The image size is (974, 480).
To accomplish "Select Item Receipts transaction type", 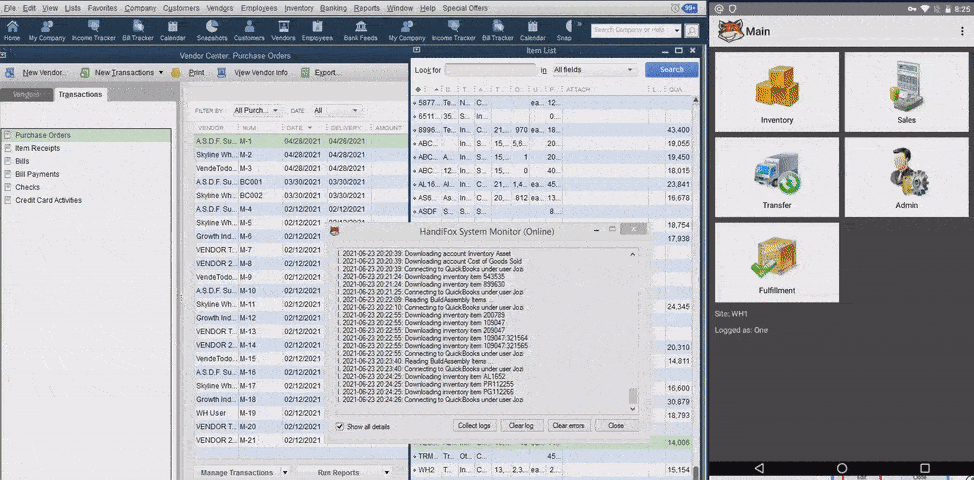I will click(86, 148).
